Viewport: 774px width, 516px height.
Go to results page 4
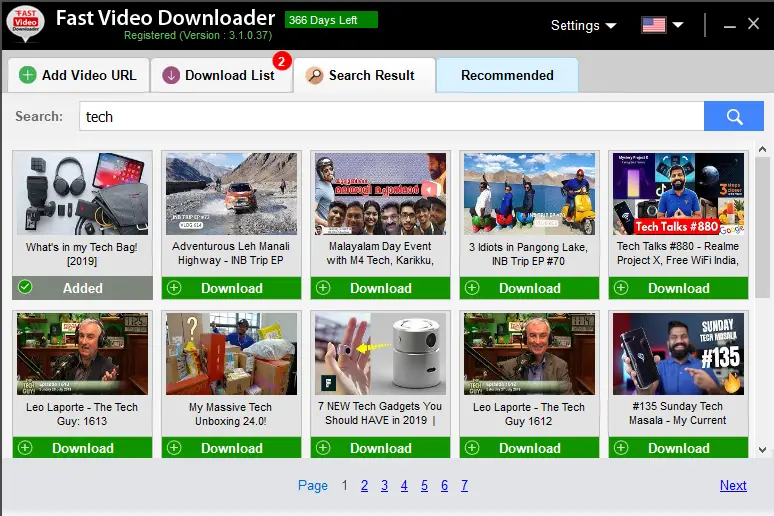point(404,485)
